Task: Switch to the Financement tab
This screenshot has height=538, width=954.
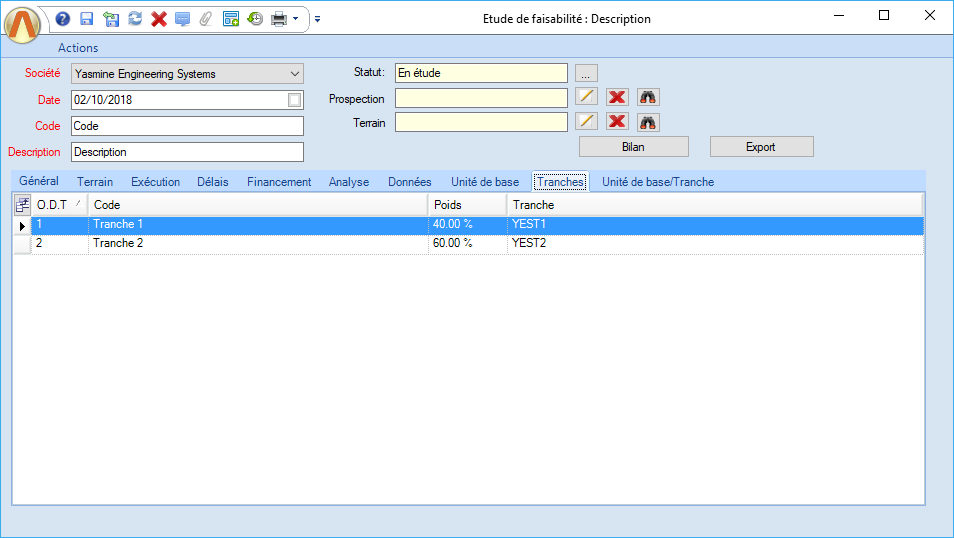Action: pos(279,182)
